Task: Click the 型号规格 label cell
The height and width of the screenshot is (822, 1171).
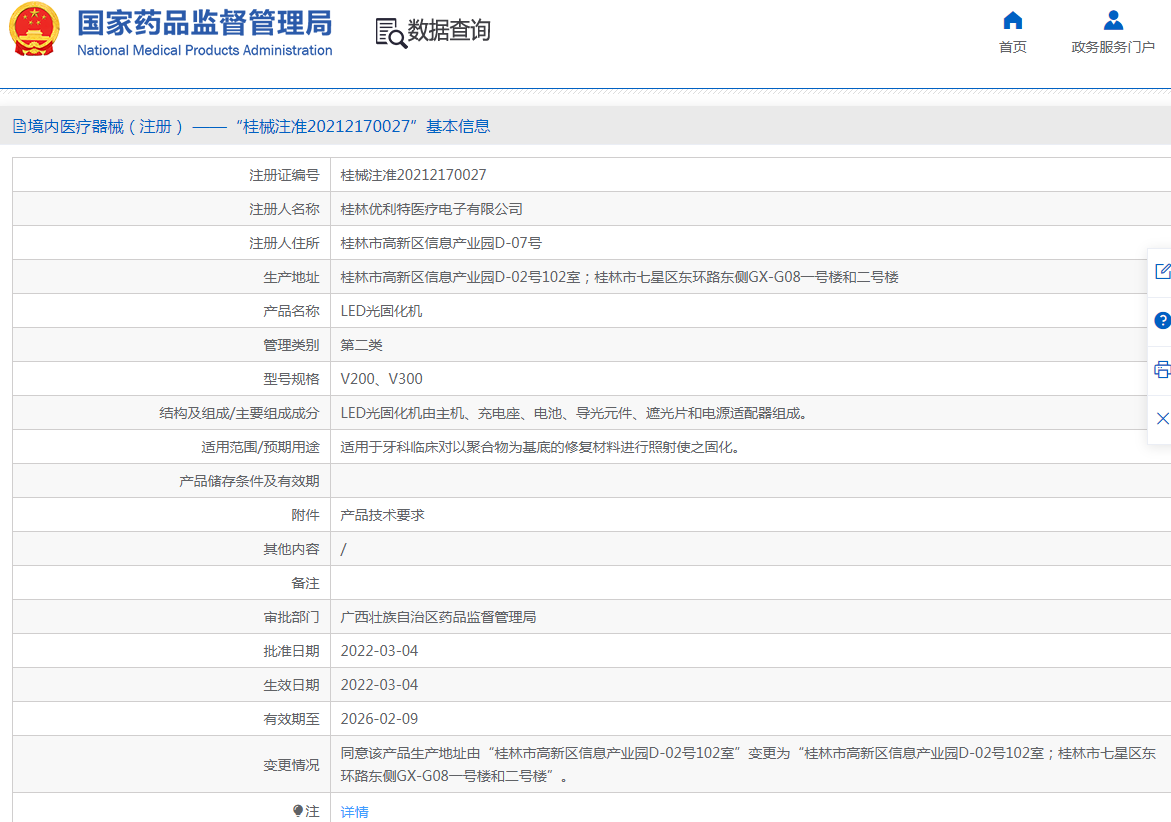Action: (x=172, y=379)
